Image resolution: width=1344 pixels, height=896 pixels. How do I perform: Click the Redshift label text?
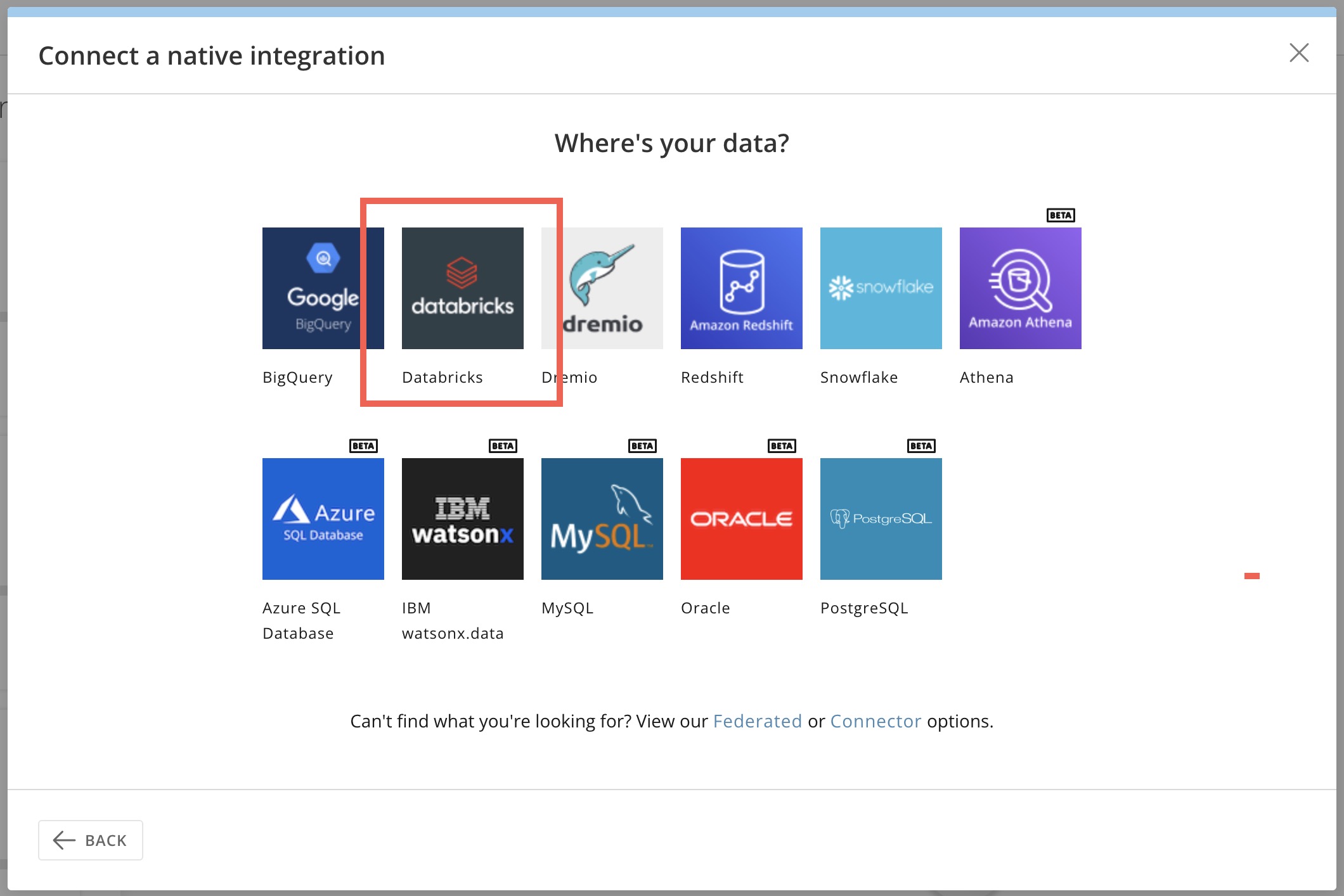coord(713,377)
